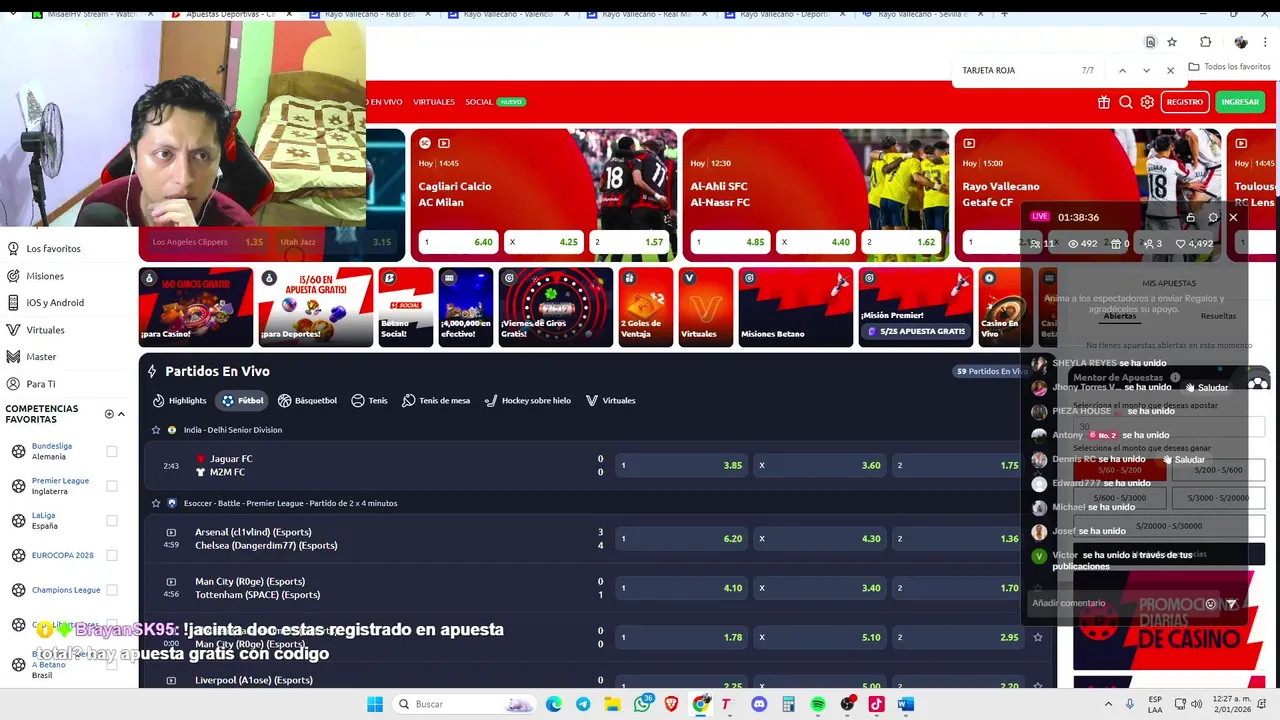Open the Windows Start menu
Image resolution: width=1280 pixels, height=720 pixels.
click(x=375, y=704)
